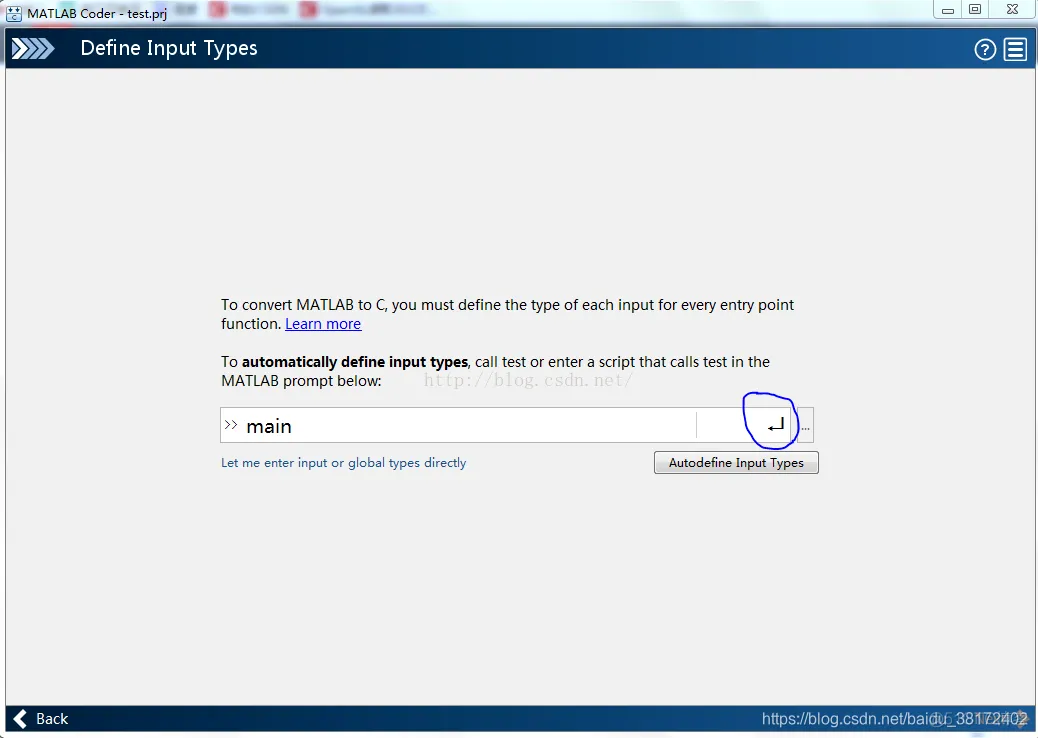Open the help question mark icon
1038x738 pixels.
[985, 49]
